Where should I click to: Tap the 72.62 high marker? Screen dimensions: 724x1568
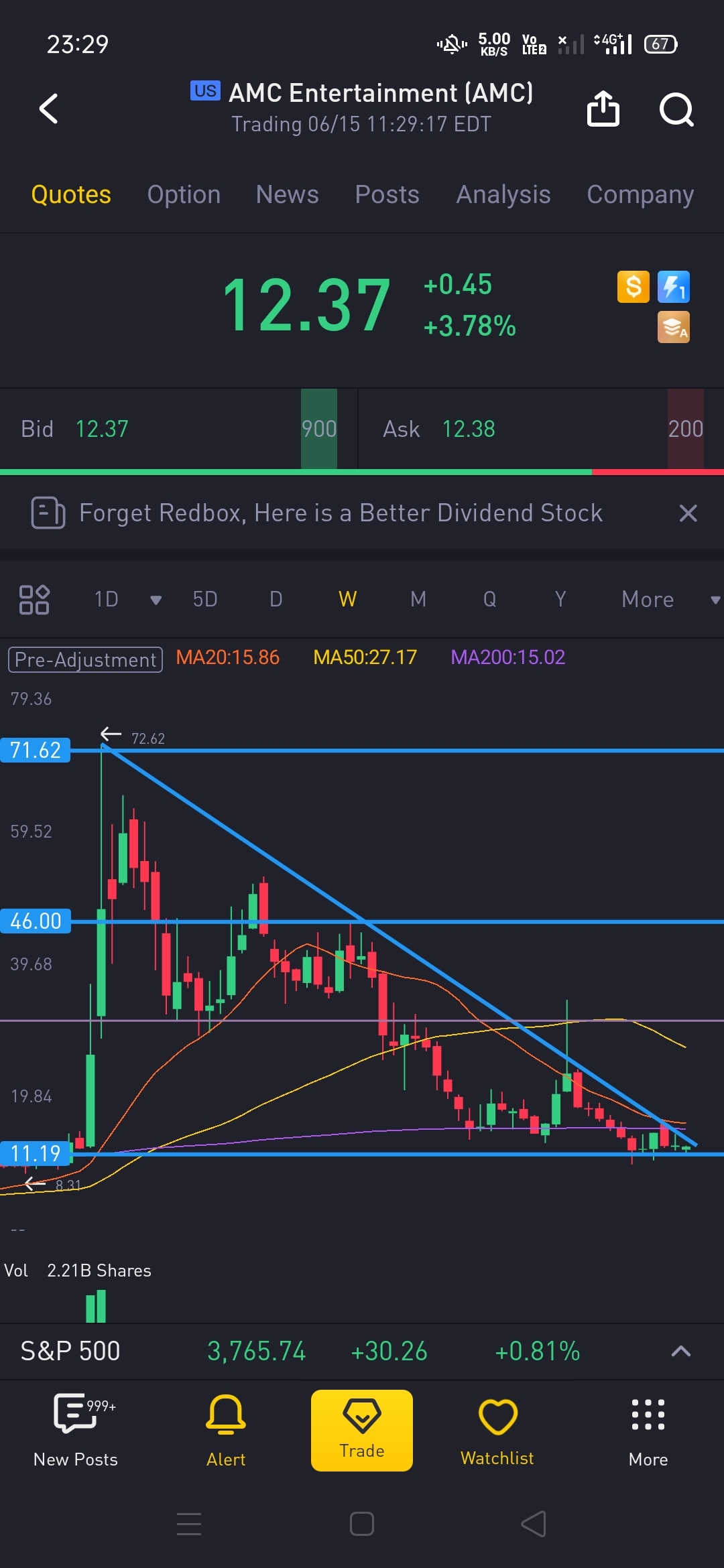pyautogui.click(x=148, y=738)
